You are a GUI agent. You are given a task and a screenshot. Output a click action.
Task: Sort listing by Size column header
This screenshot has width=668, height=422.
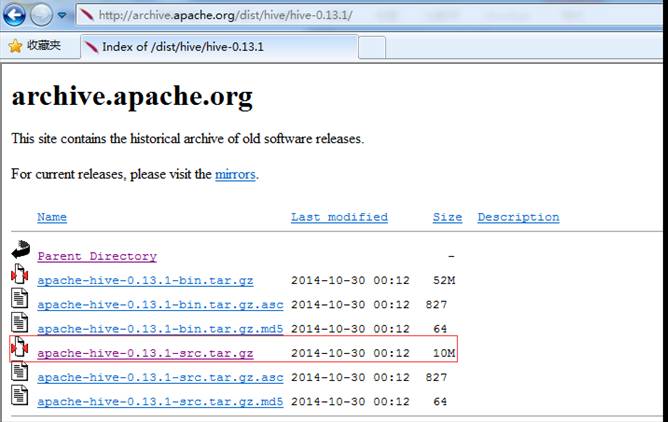447,217
